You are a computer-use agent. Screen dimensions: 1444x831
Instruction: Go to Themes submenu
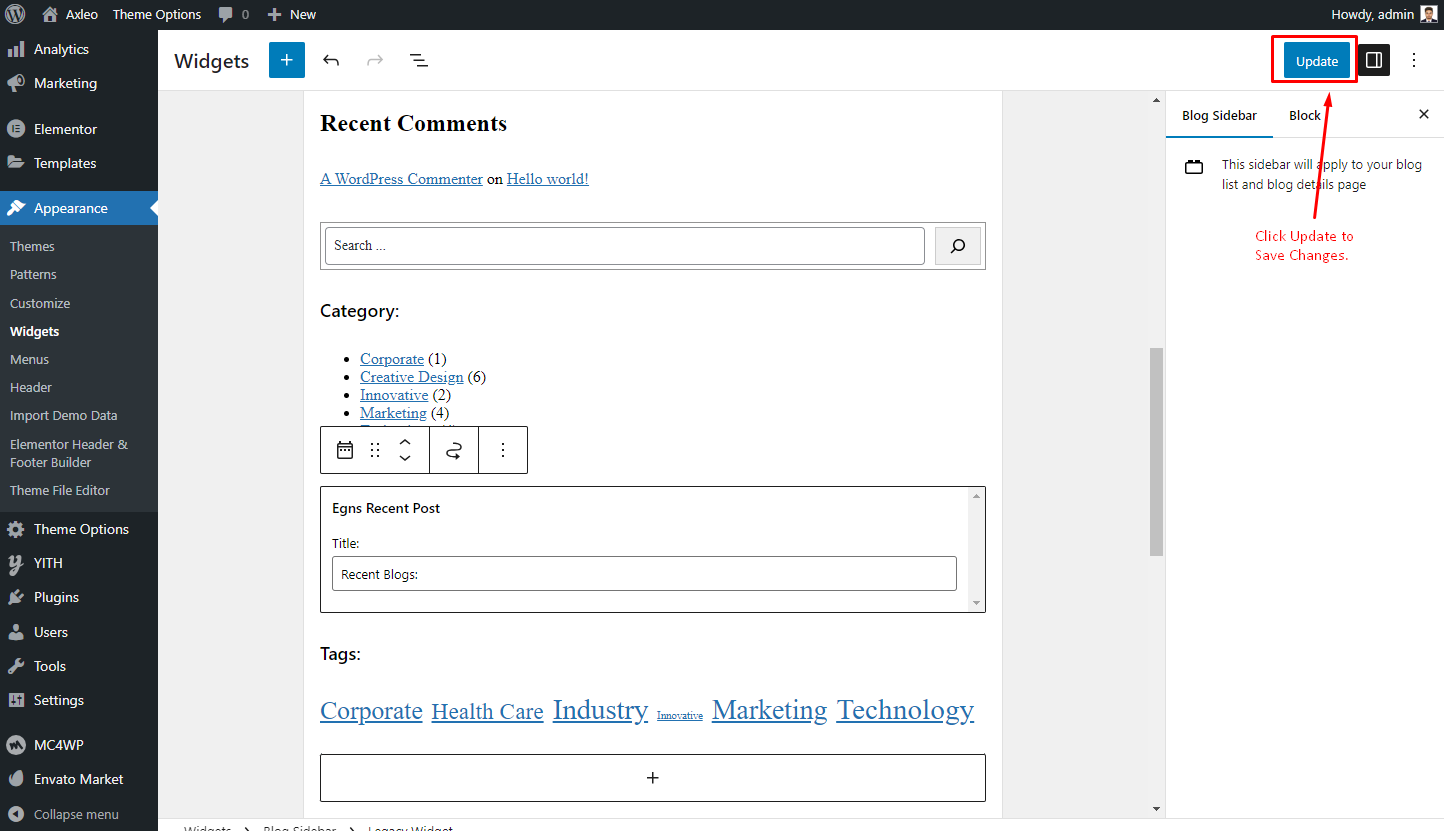click(32, 246)
